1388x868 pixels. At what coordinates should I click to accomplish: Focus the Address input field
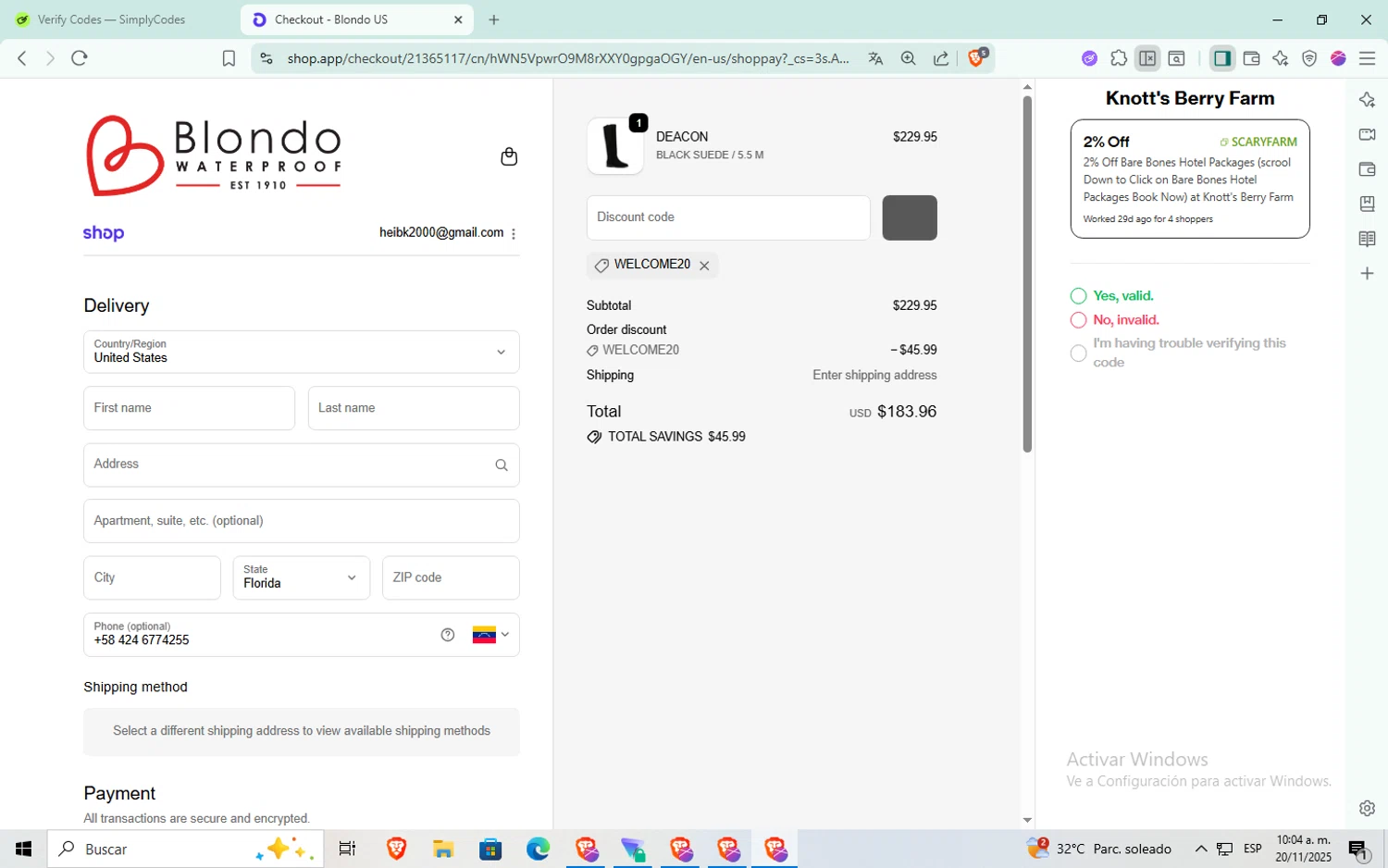pos(302,465)
